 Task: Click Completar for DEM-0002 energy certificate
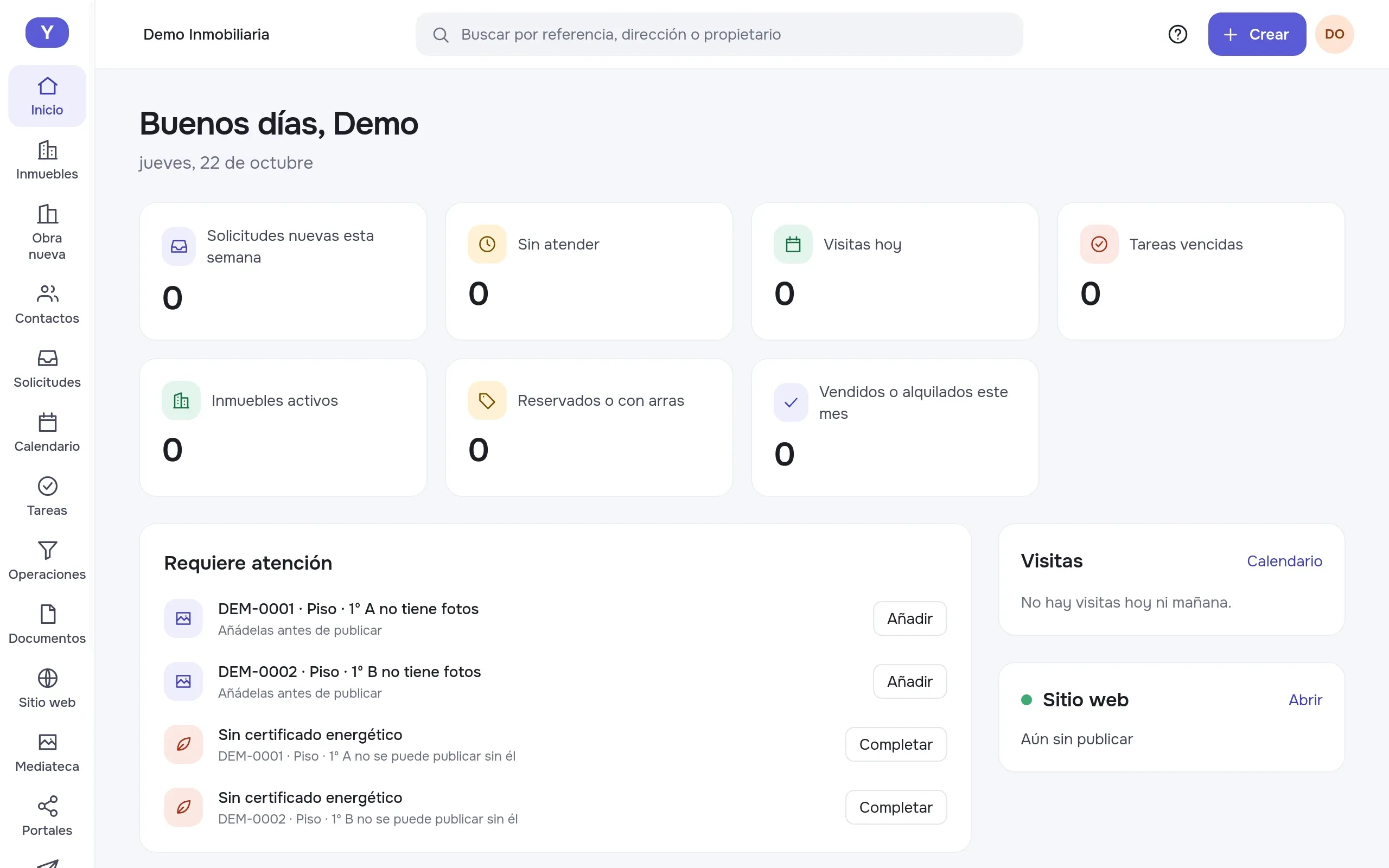[x=895, y=807]
